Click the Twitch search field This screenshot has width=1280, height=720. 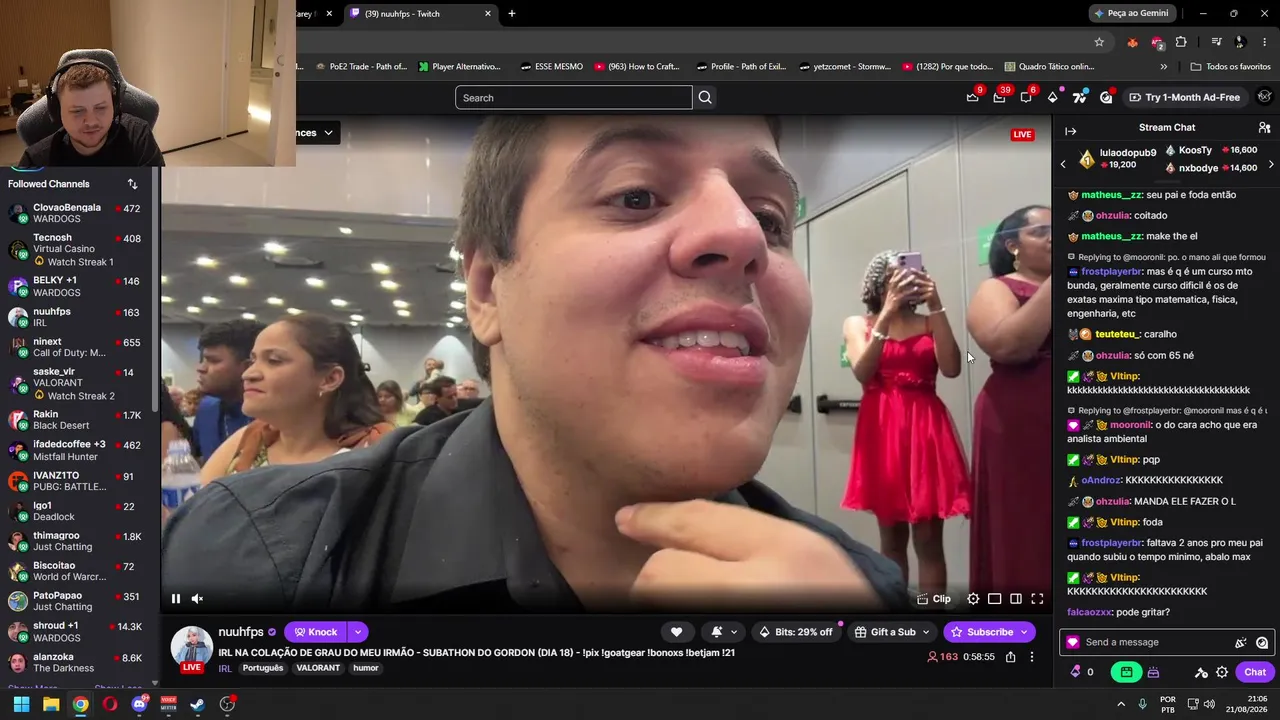point(574,97)
